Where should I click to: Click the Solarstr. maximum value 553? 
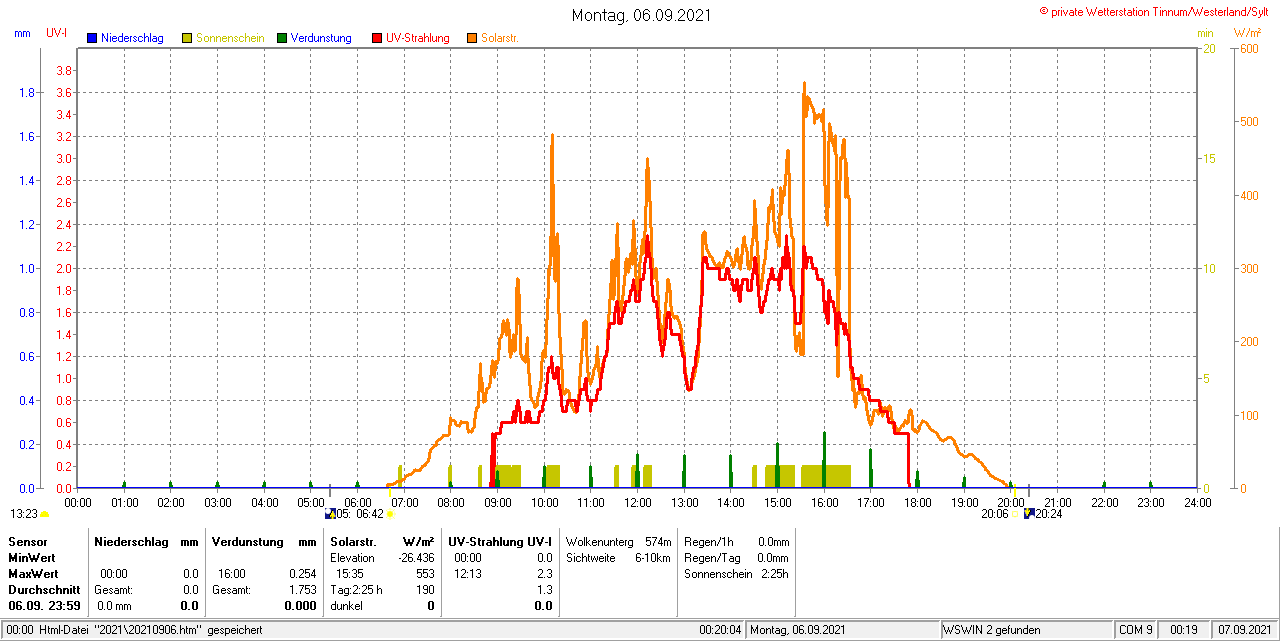[x=425, y=574]
